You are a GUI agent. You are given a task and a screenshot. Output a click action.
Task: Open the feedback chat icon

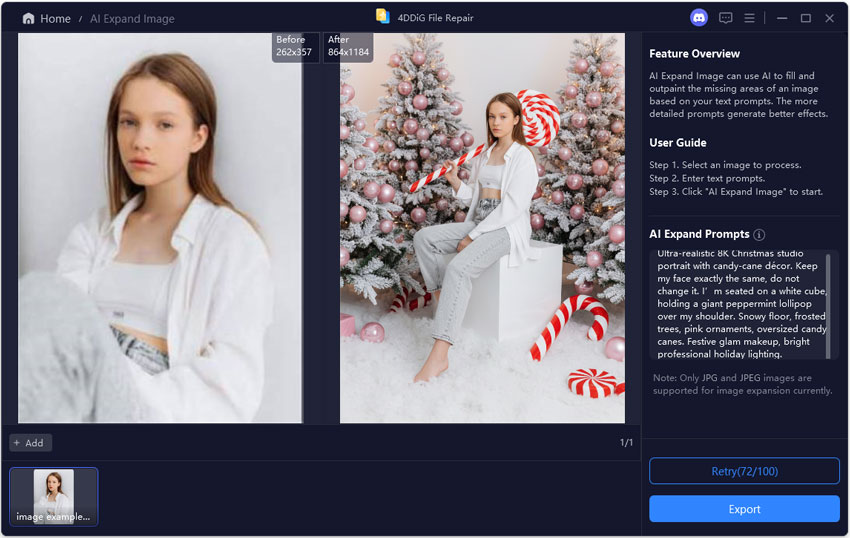[725, 18]
